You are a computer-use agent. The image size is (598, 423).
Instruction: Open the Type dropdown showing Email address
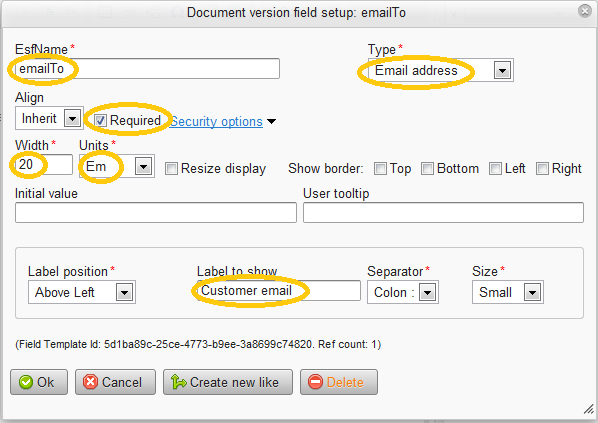[440, 70]
